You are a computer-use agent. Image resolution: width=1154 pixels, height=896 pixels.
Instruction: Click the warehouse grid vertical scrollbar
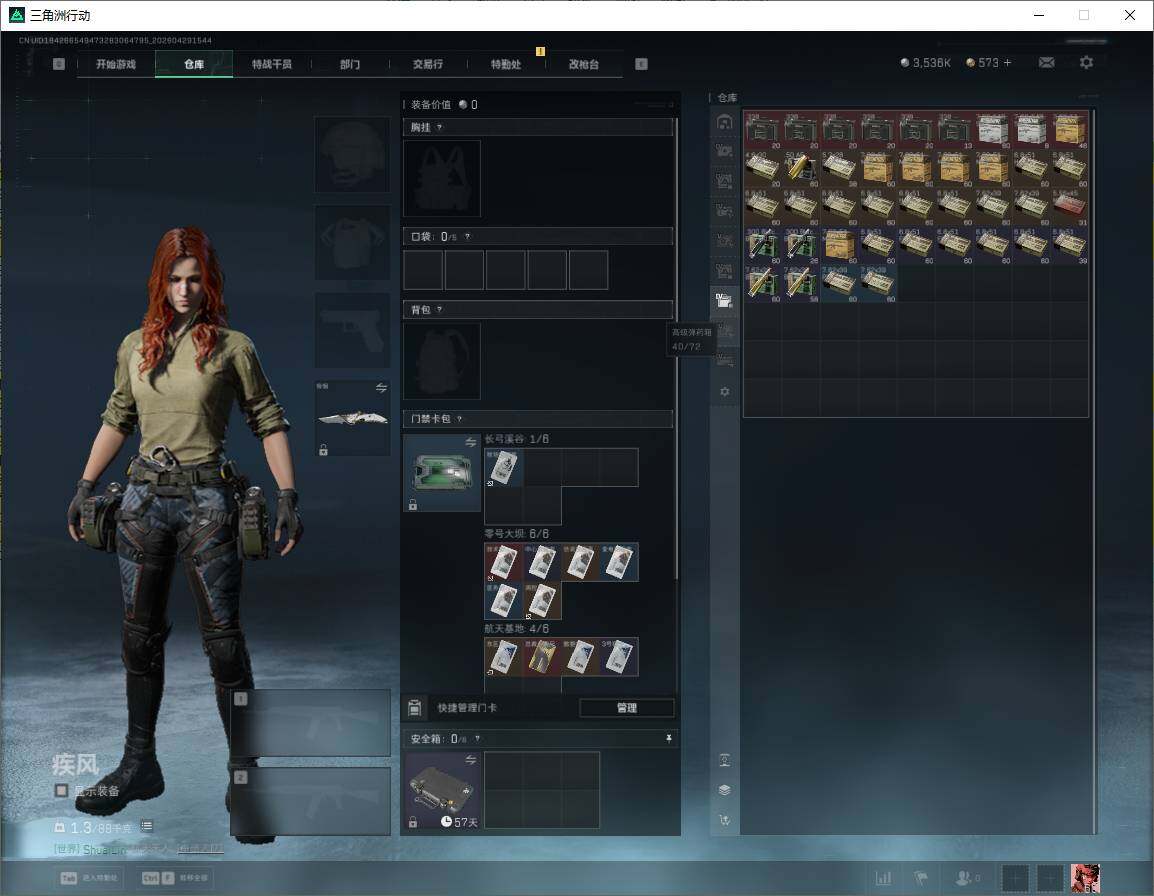1094,471
